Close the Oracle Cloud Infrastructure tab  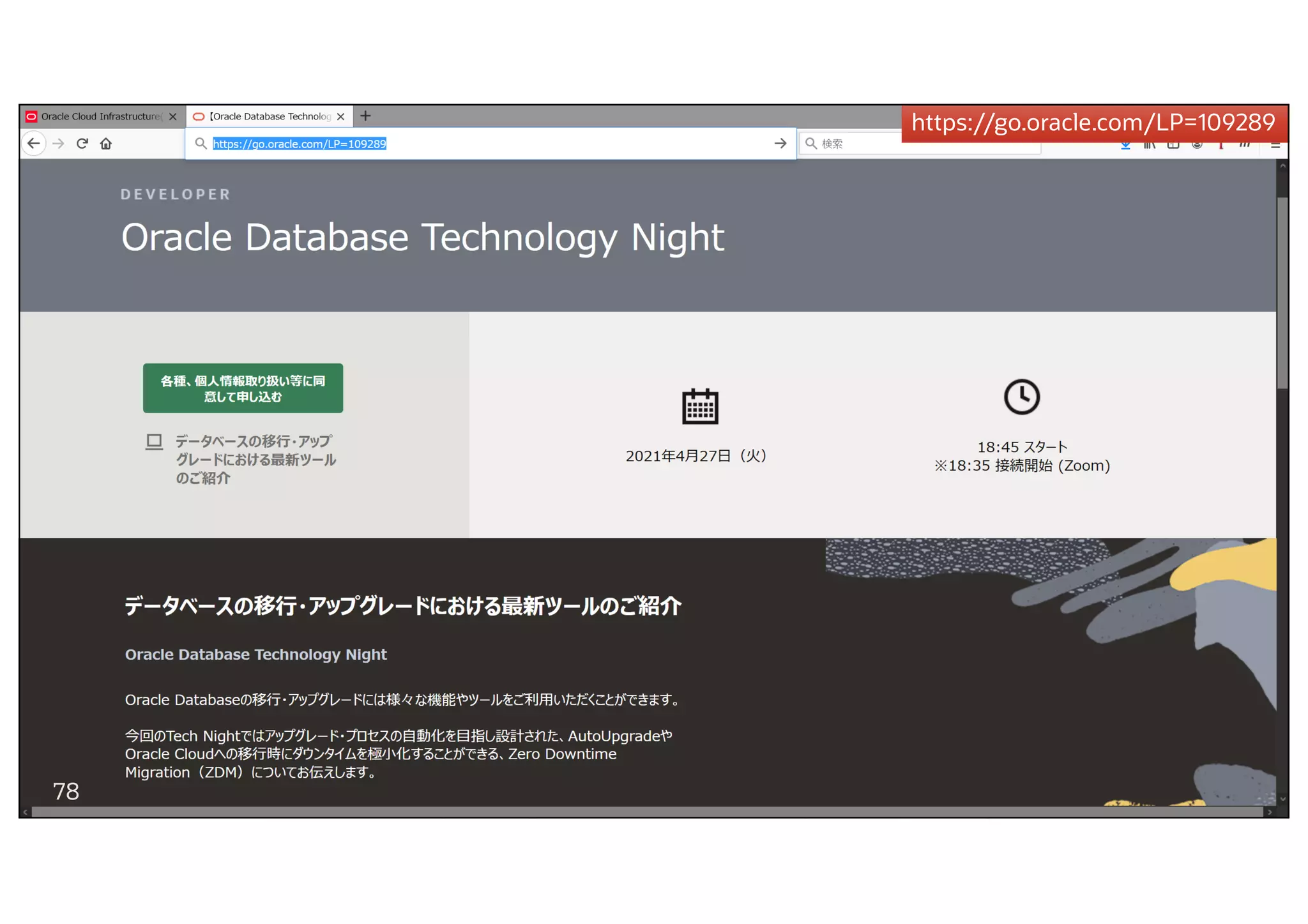172,117
